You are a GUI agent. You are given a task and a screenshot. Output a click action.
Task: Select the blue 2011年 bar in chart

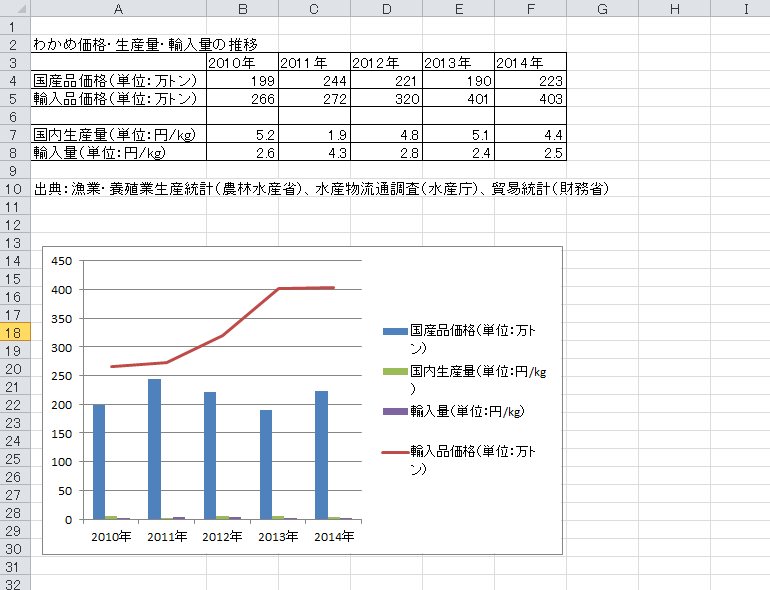coord(154,449)
